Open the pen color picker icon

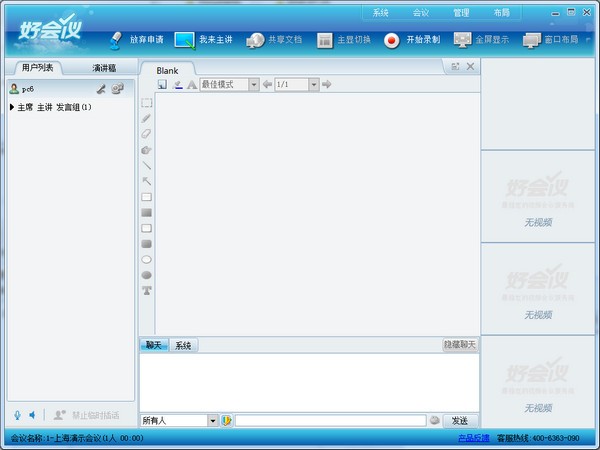pos(178,85)
